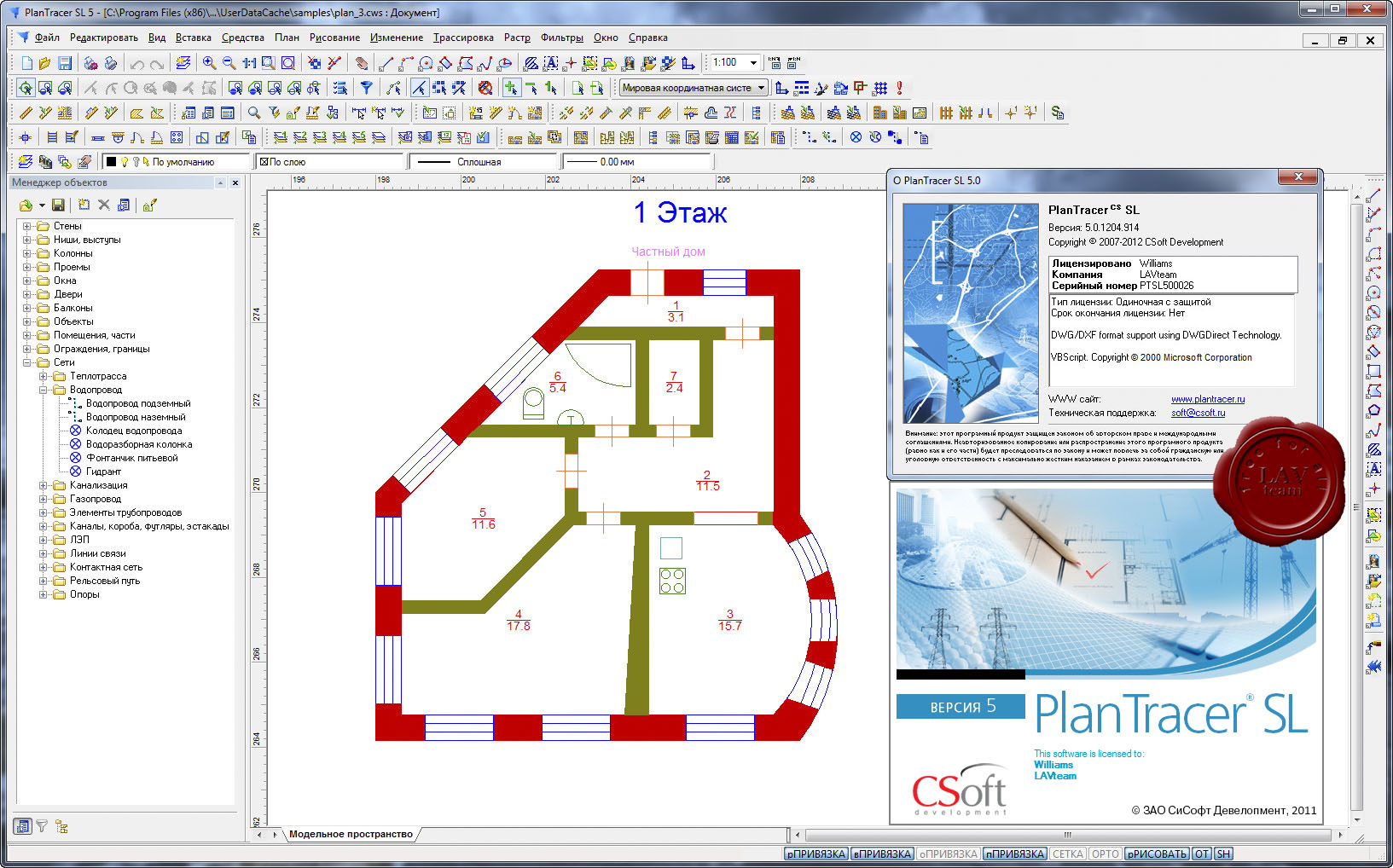Toggle the ОТ status bar button
The height and width of the screenshot is (868, 1393).
1202,854
